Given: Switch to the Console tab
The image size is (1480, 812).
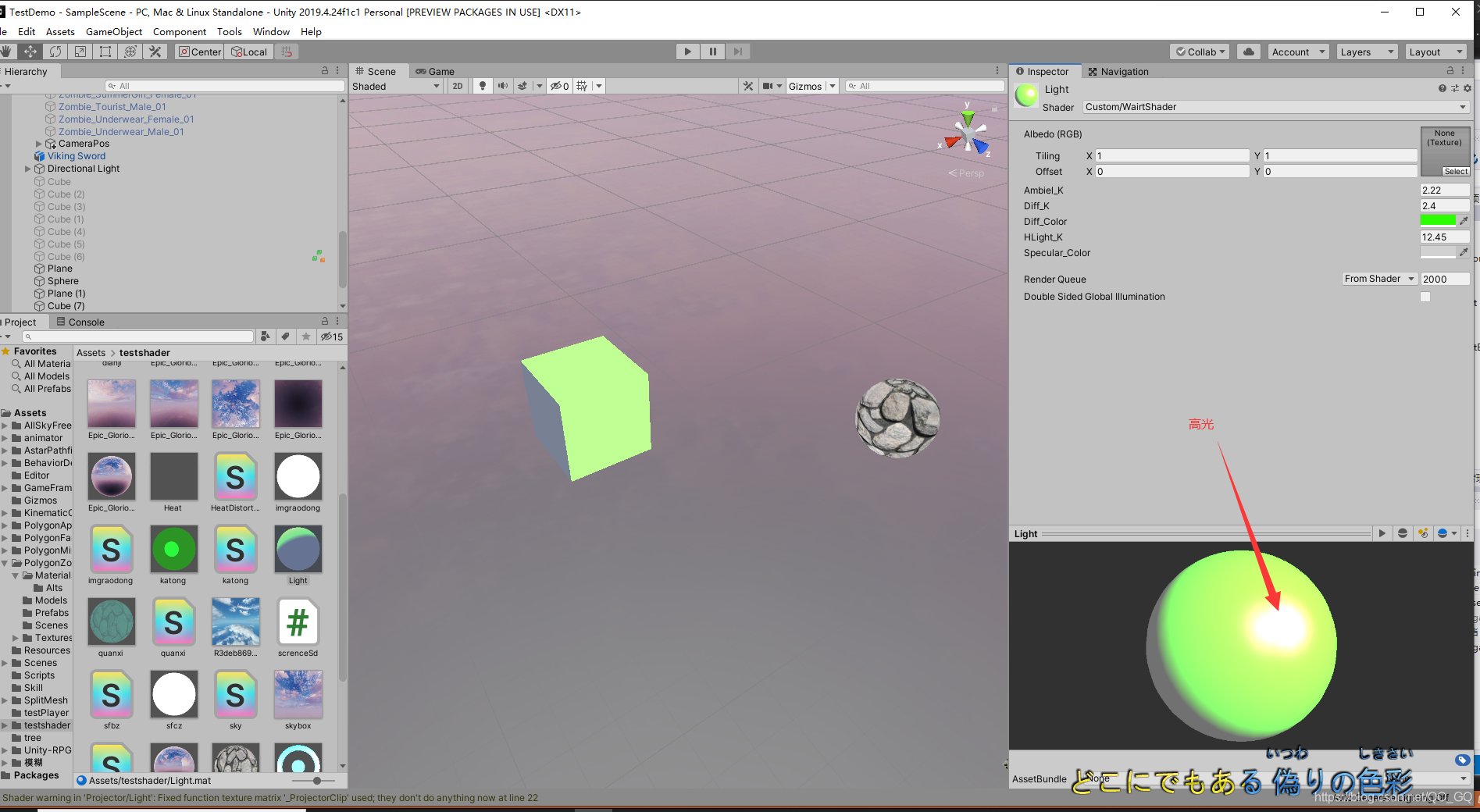Looking at the screenshot, I should pyautogui.click(x=80, y=322).
